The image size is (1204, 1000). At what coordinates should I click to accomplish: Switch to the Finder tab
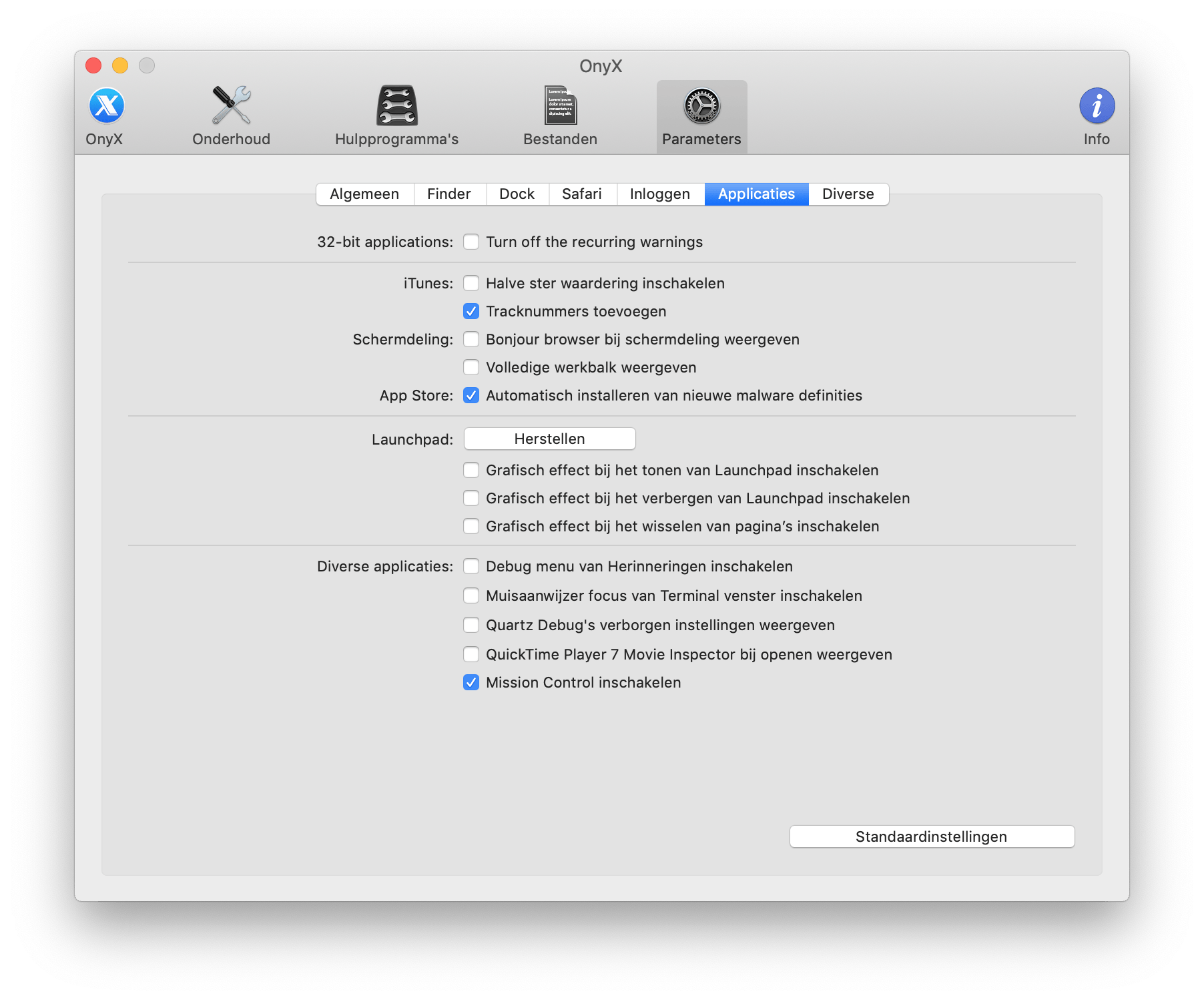tap(450, 194)
